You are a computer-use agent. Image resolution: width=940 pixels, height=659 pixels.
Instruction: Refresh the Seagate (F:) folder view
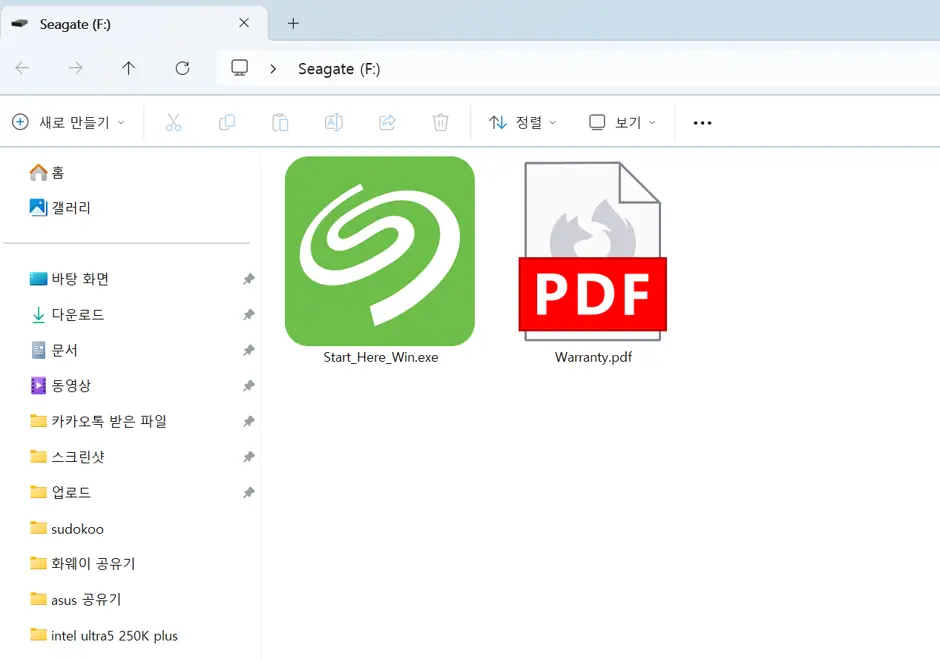click(182, 68)
